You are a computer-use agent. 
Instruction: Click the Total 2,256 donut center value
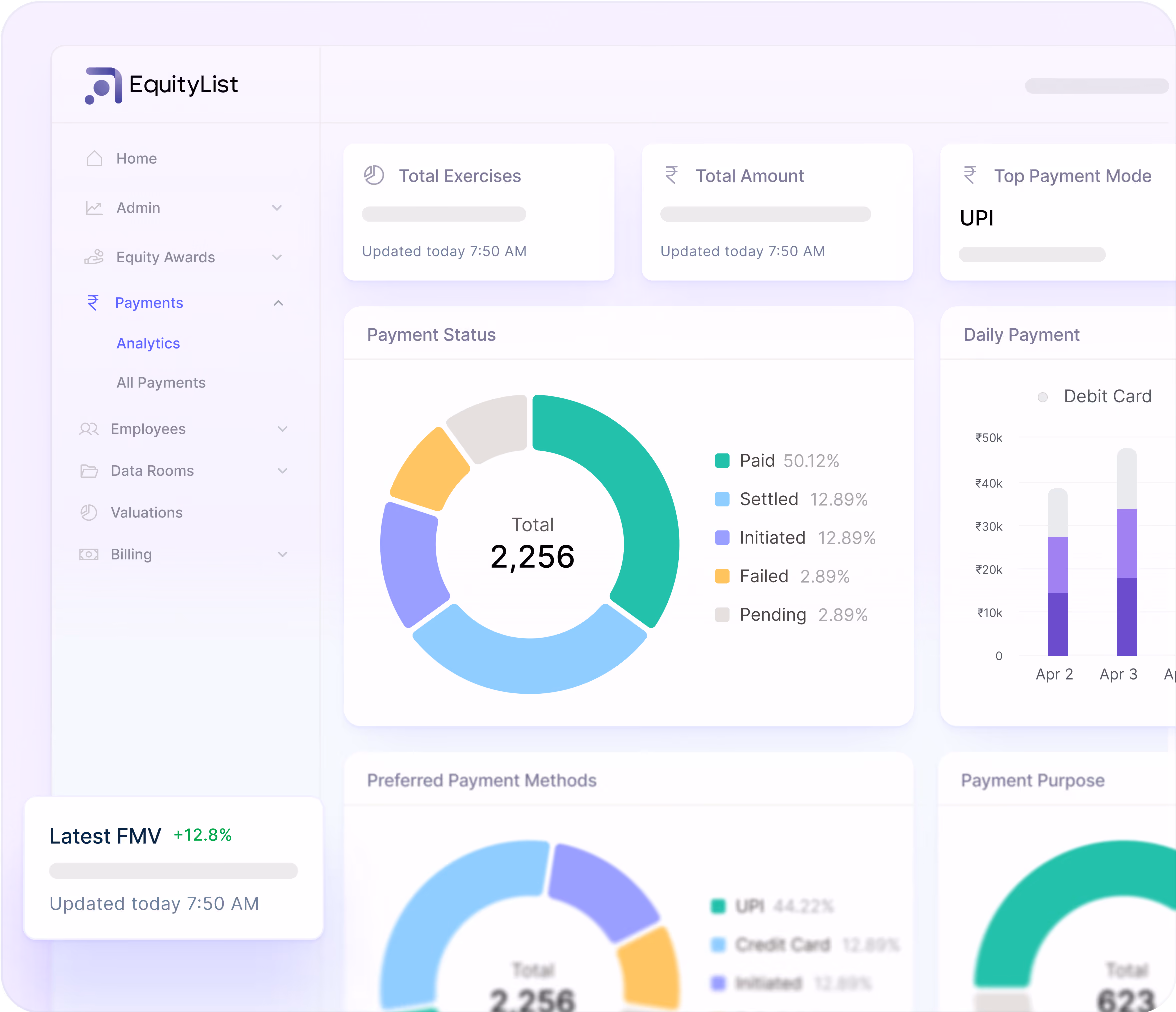click(x=532, y=557)
